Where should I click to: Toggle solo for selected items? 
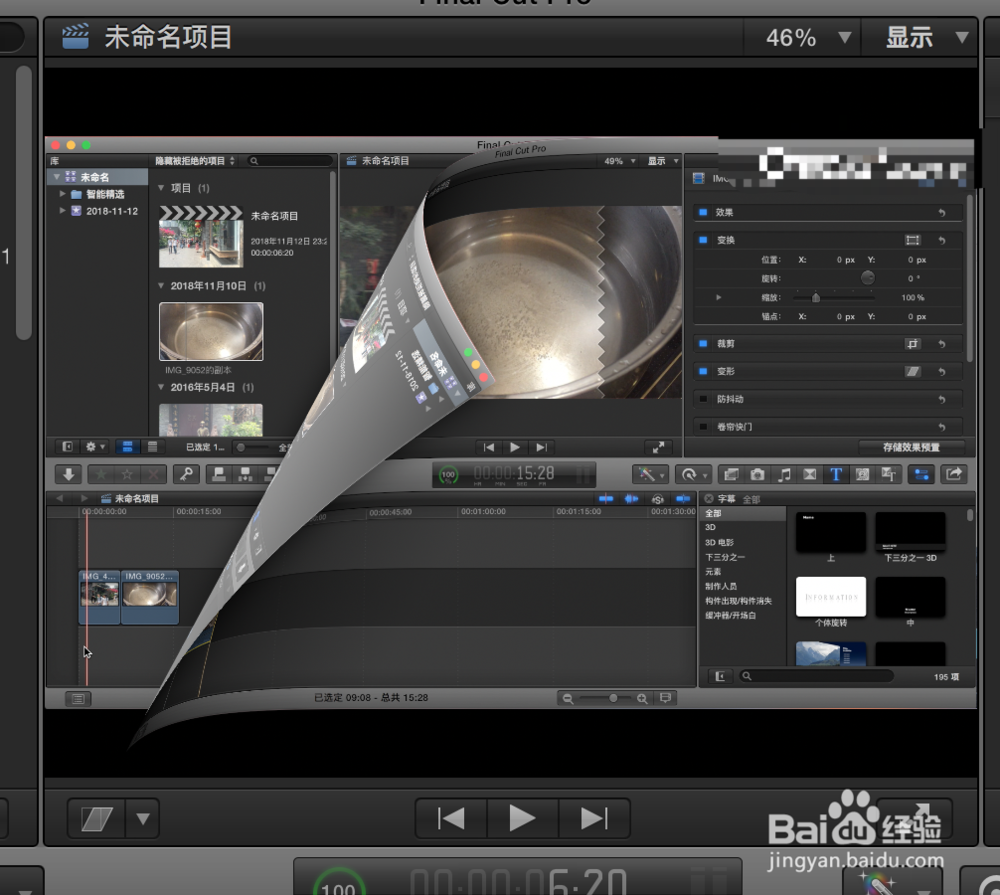click(x=658, y=499)
